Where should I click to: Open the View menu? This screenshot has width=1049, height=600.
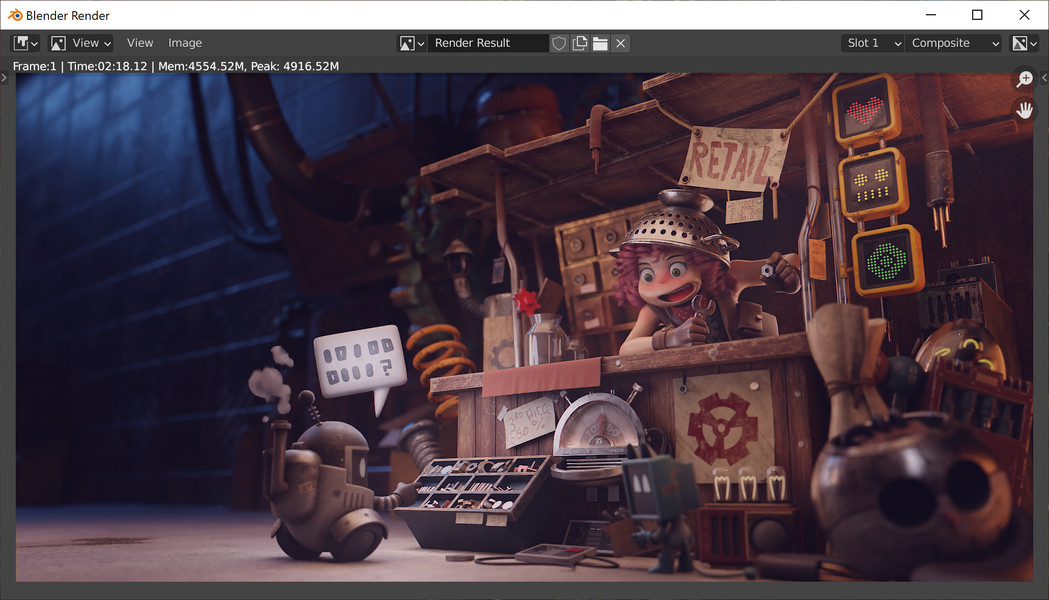140,43
